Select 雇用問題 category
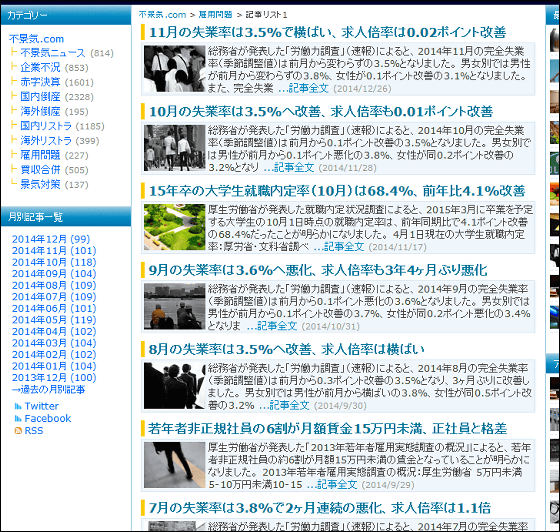This screenshot has height=532, width=560. click(40, 155)
